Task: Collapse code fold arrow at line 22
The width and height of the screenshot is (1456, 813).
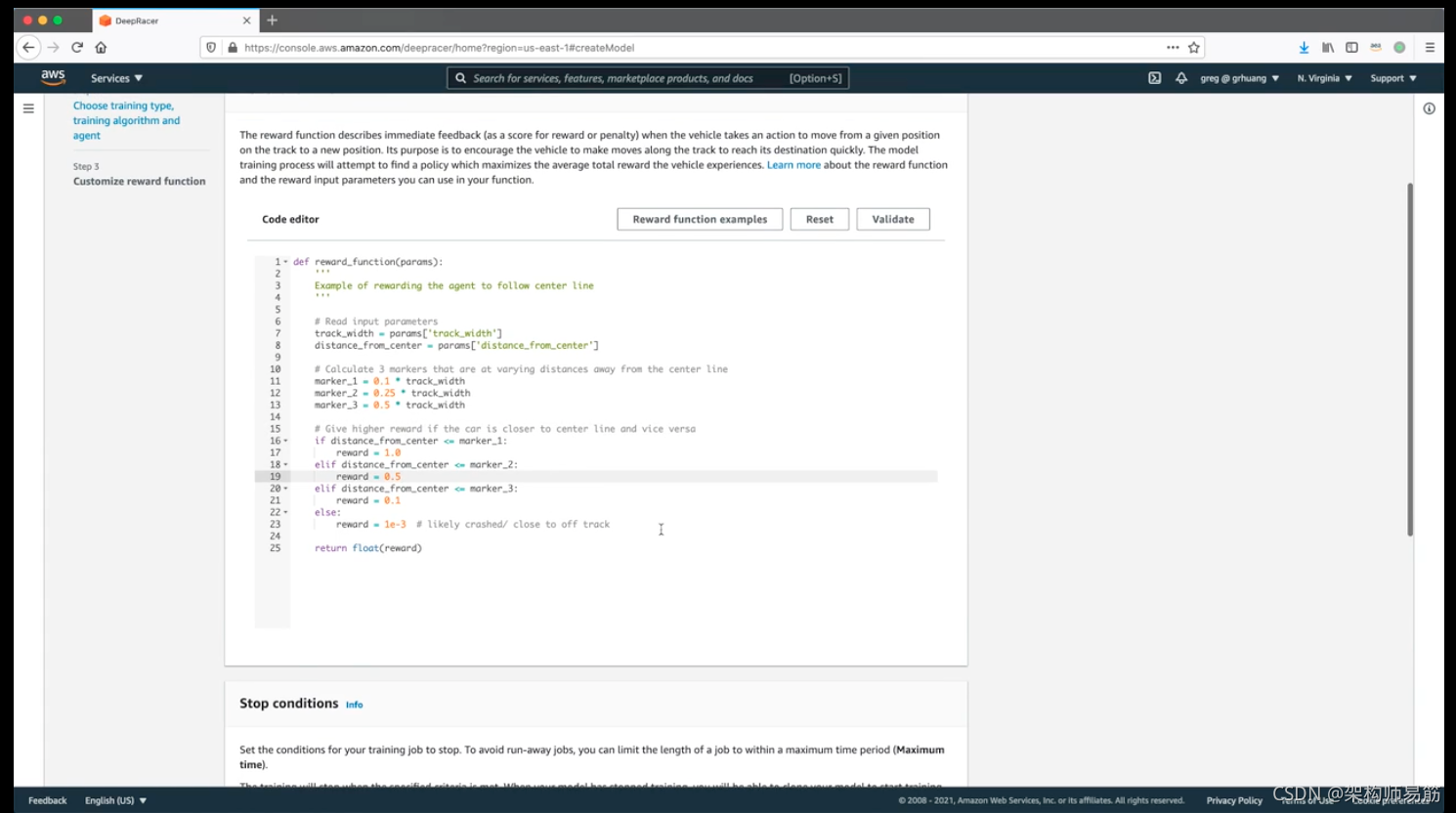Action: point(285,512)
